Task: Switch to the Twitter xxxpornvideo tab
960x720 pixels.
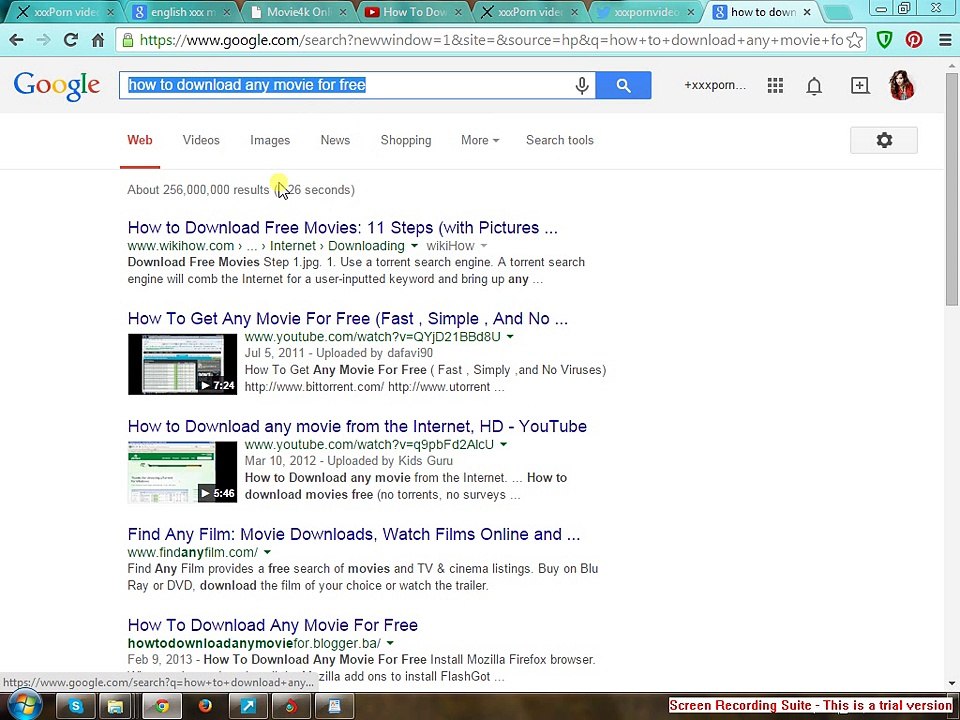Action: [646, 12]
